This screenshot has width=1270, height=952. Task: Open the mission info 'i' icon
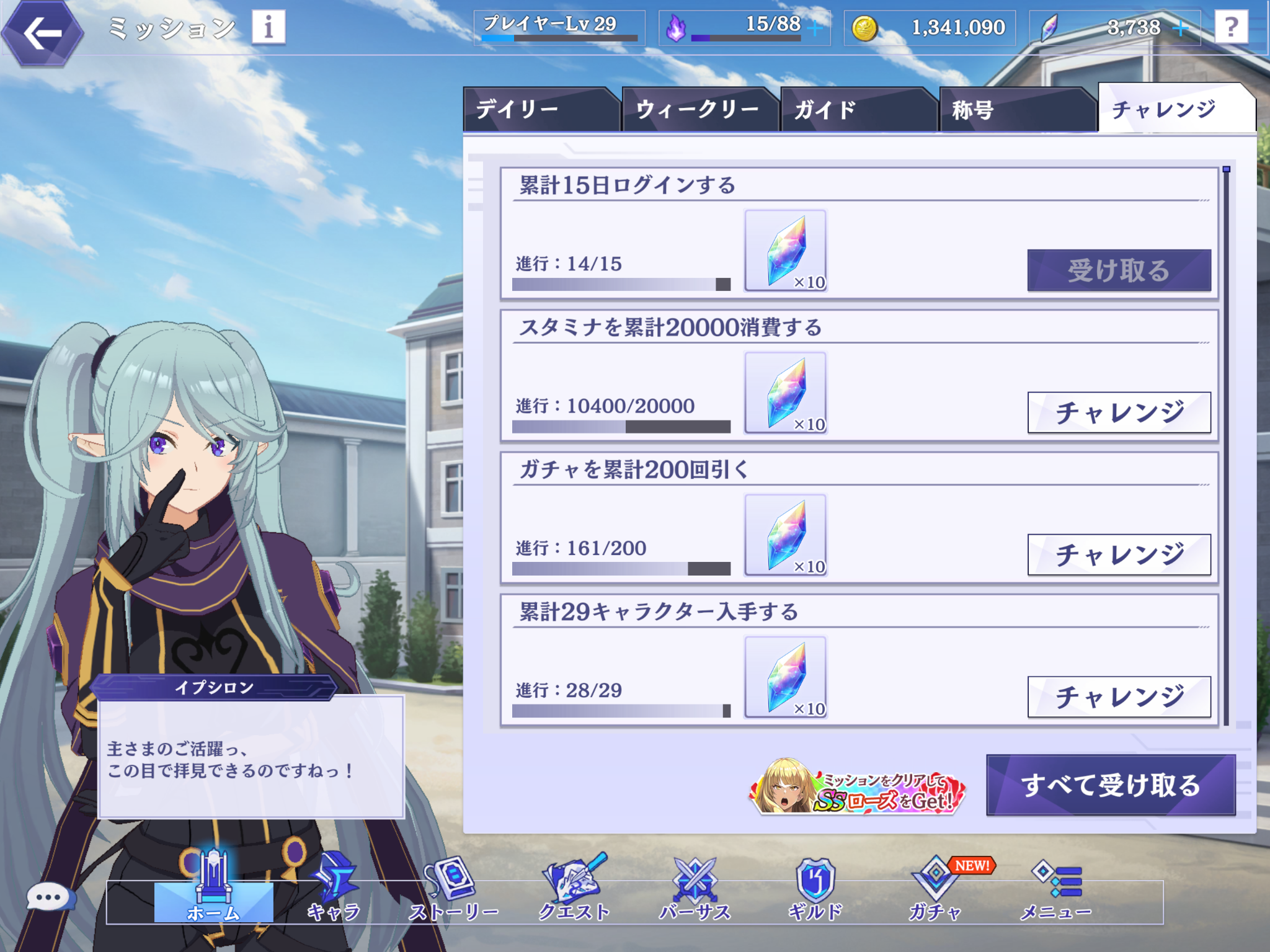[269, 27]
